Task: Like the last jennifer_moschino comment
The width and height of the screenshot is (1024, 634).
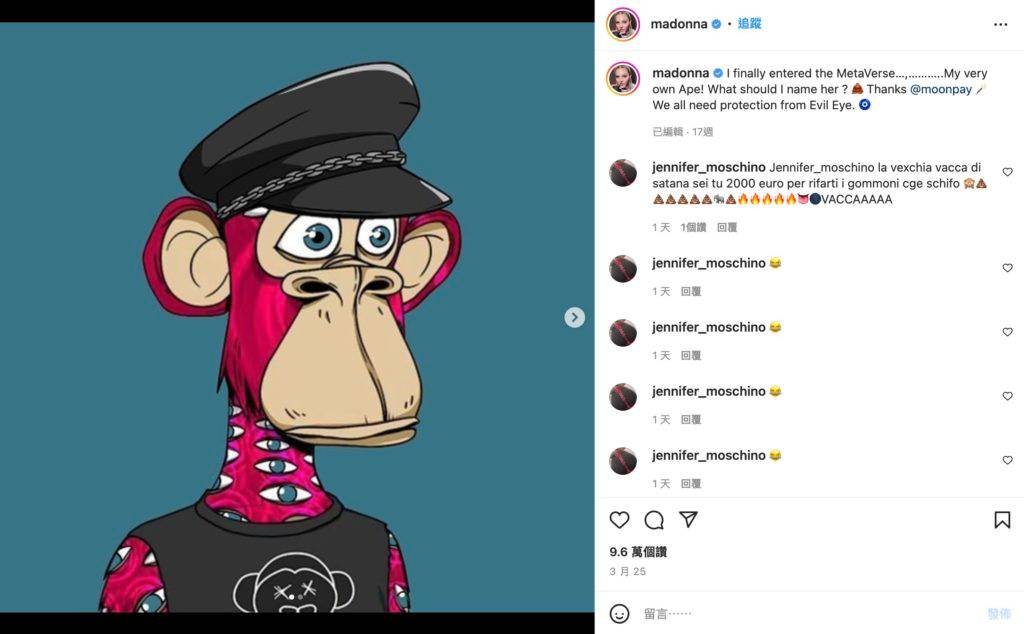Action: (1007, 460)
